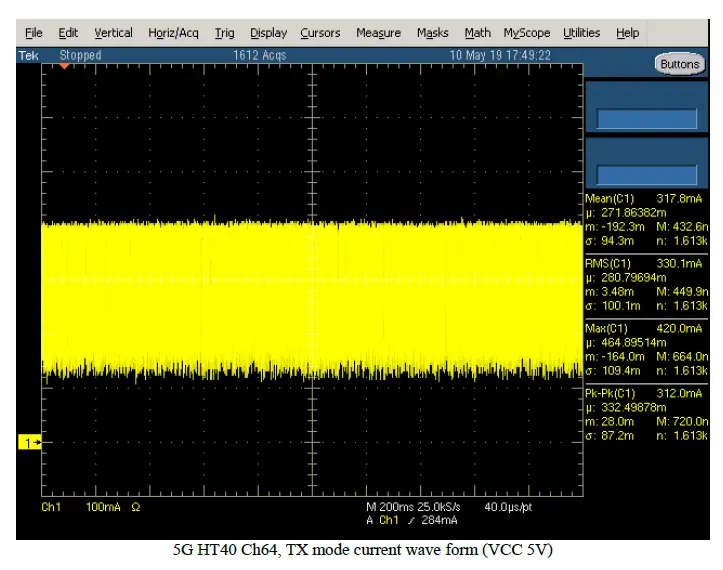Open the Utilities menu
723x570 pixels.
point(581,33)
